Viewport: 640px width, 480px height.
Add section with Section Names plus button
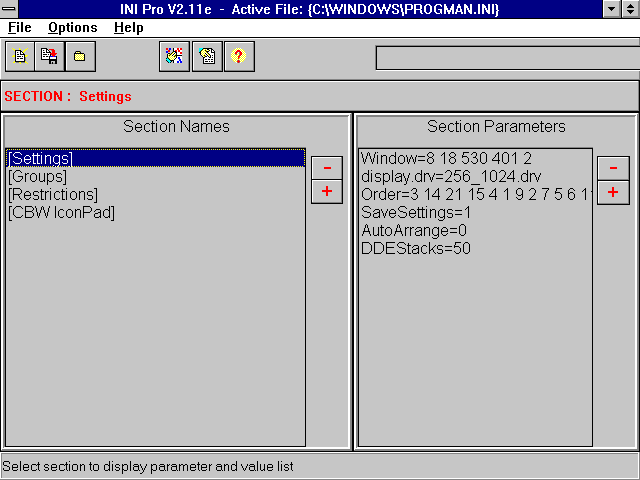pyautogui.click(x=326, y=191)
